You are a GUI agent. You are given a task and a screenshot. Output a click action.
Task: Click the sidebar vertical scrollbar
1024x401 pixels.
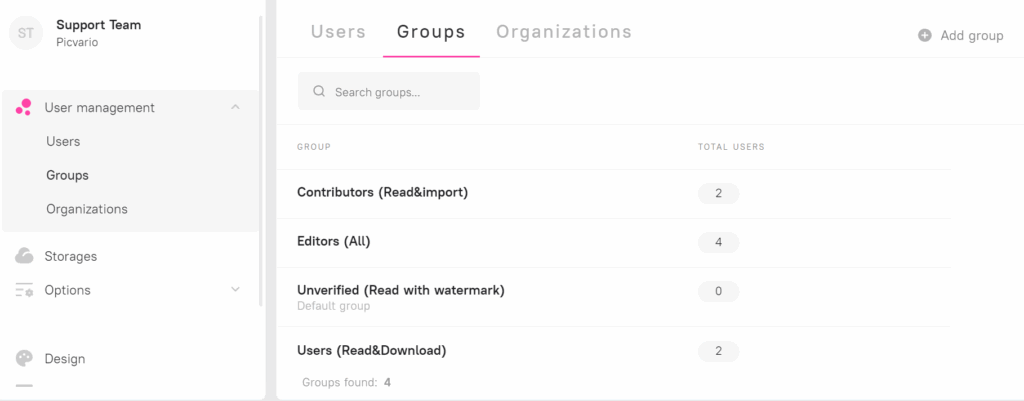click(261, 161)
